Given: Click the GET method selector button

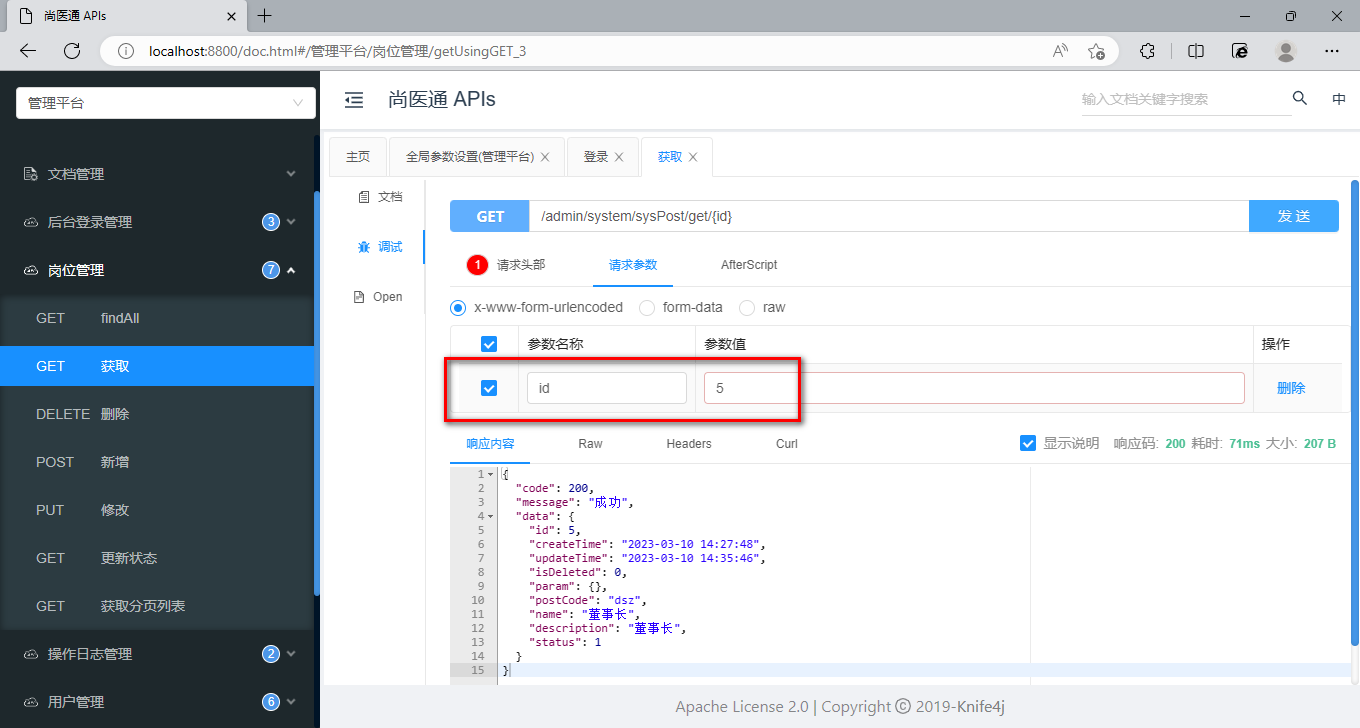Looking at the screenshot, I should (490, 216).
